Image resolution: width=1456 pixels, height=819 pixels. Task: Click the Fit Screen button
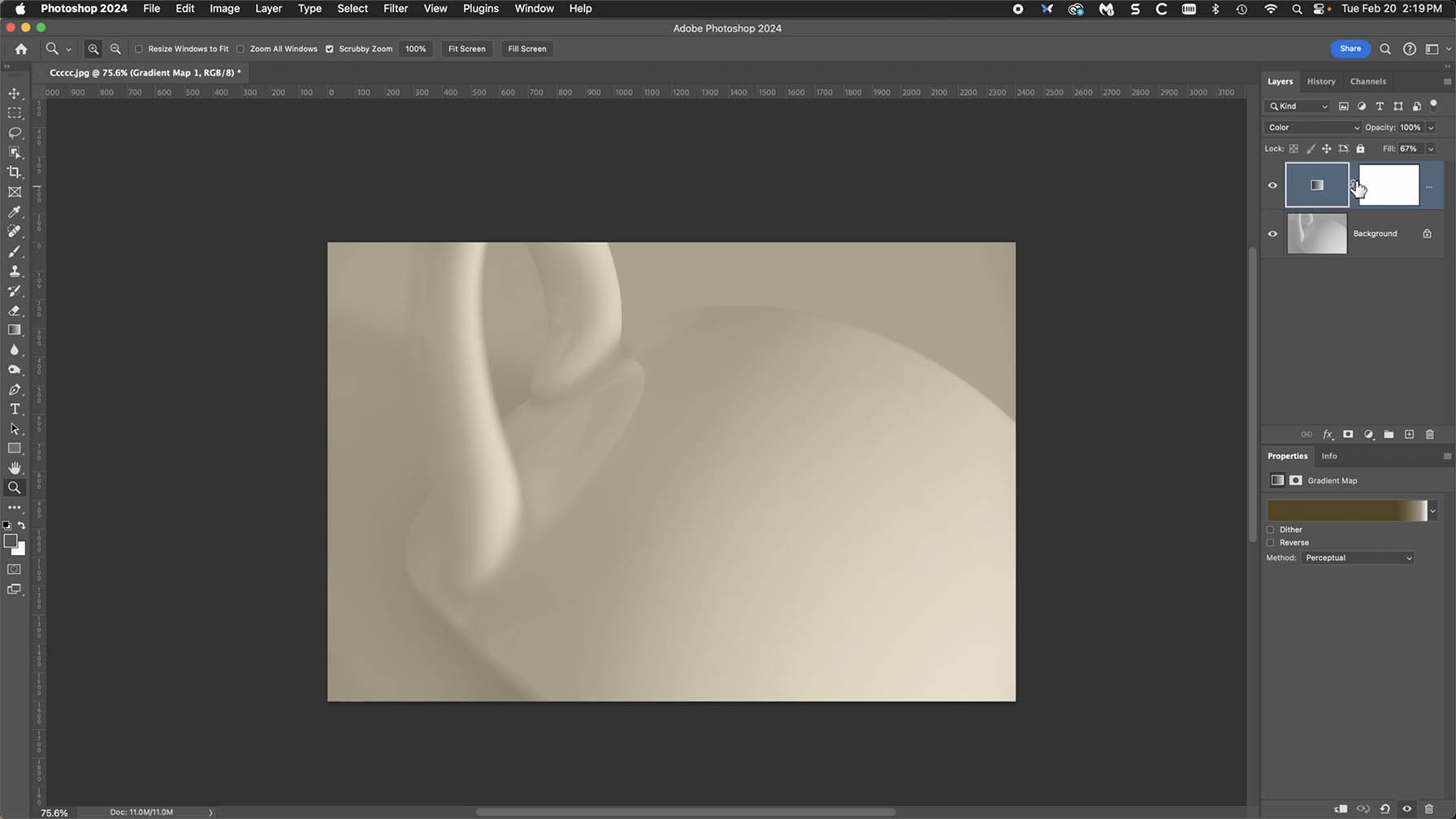click(x=466, y=49)
